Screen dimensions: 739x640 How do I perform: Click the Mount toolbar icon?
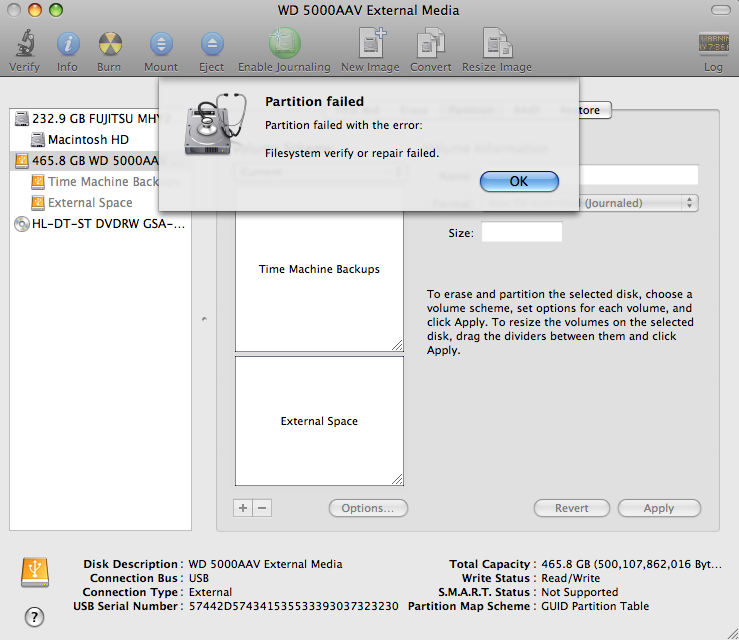tap(161, 43)
